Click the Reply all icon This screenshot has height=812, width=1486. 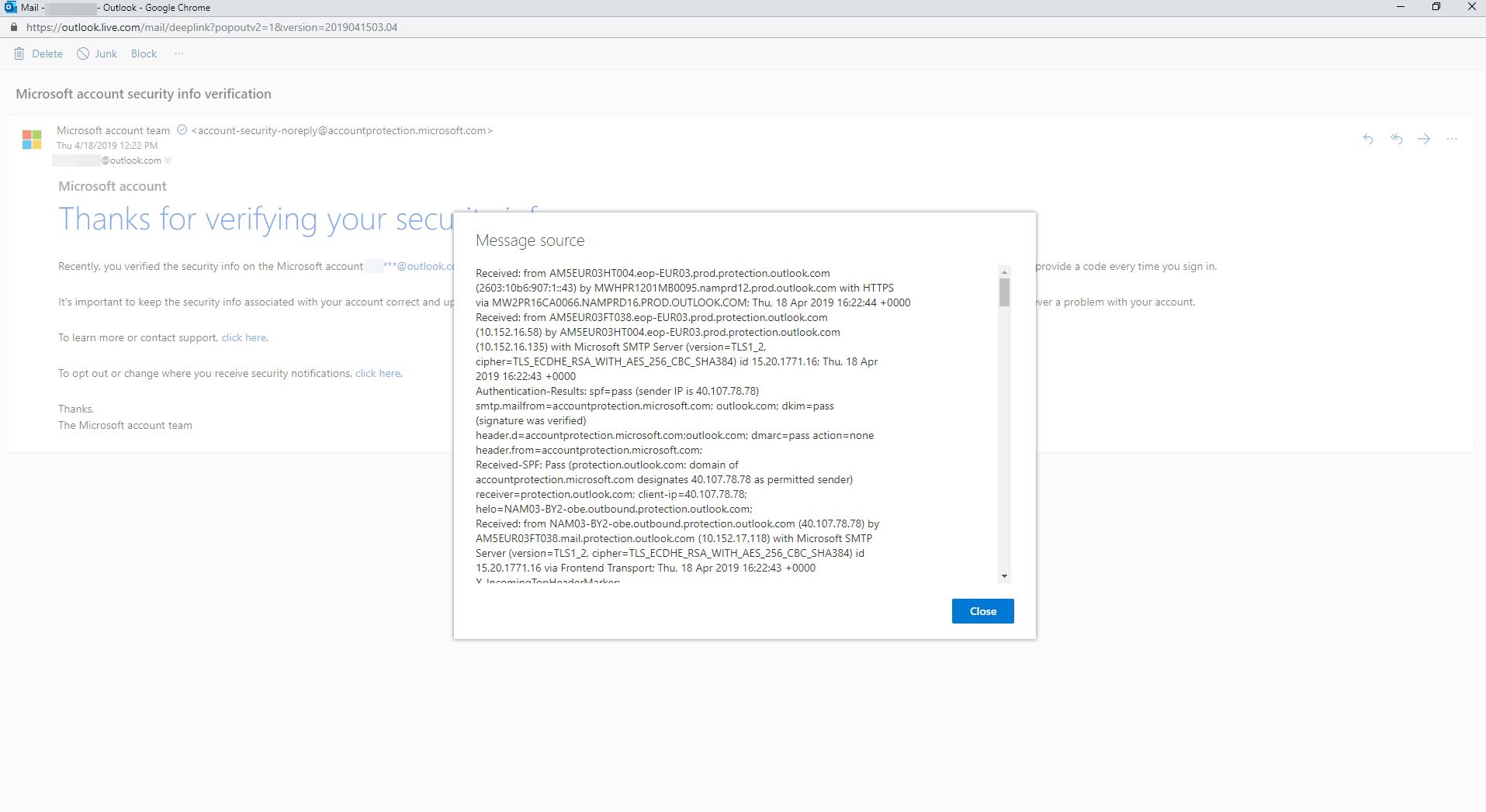[1396, 139]
